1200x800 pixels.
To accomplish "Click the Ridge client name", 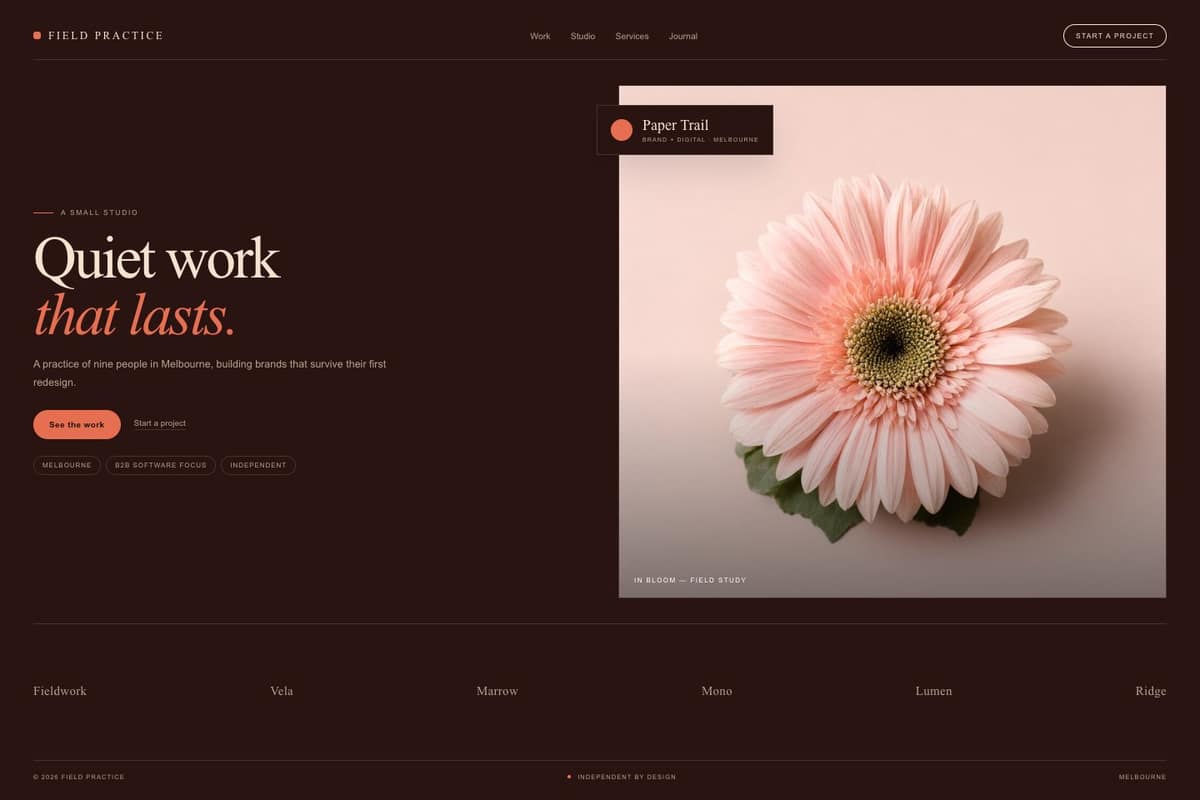I will click(x=1151, y=691).
